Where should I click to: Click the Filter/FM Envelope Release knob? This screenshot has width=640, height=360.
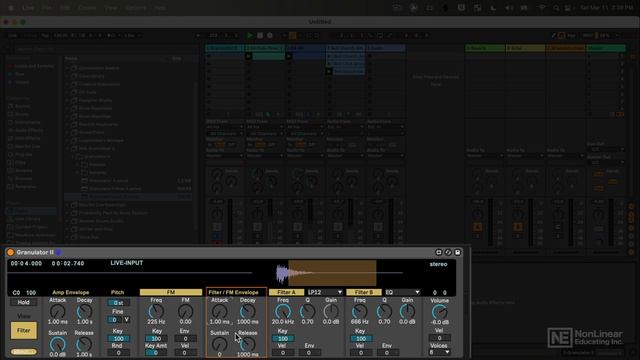[x=247, y=344]
